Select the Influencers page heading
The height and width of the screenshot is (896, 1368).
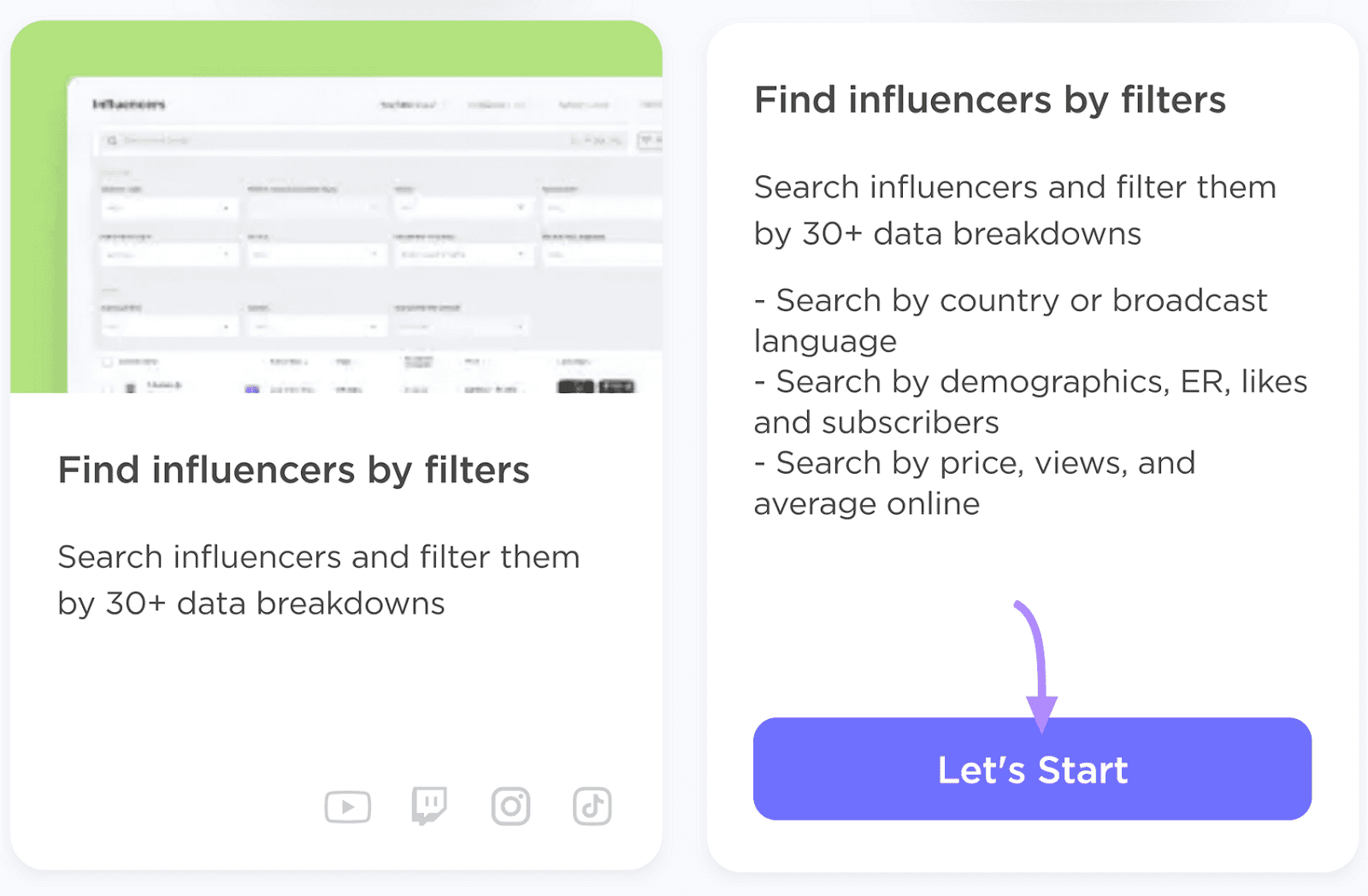[130, 104]
